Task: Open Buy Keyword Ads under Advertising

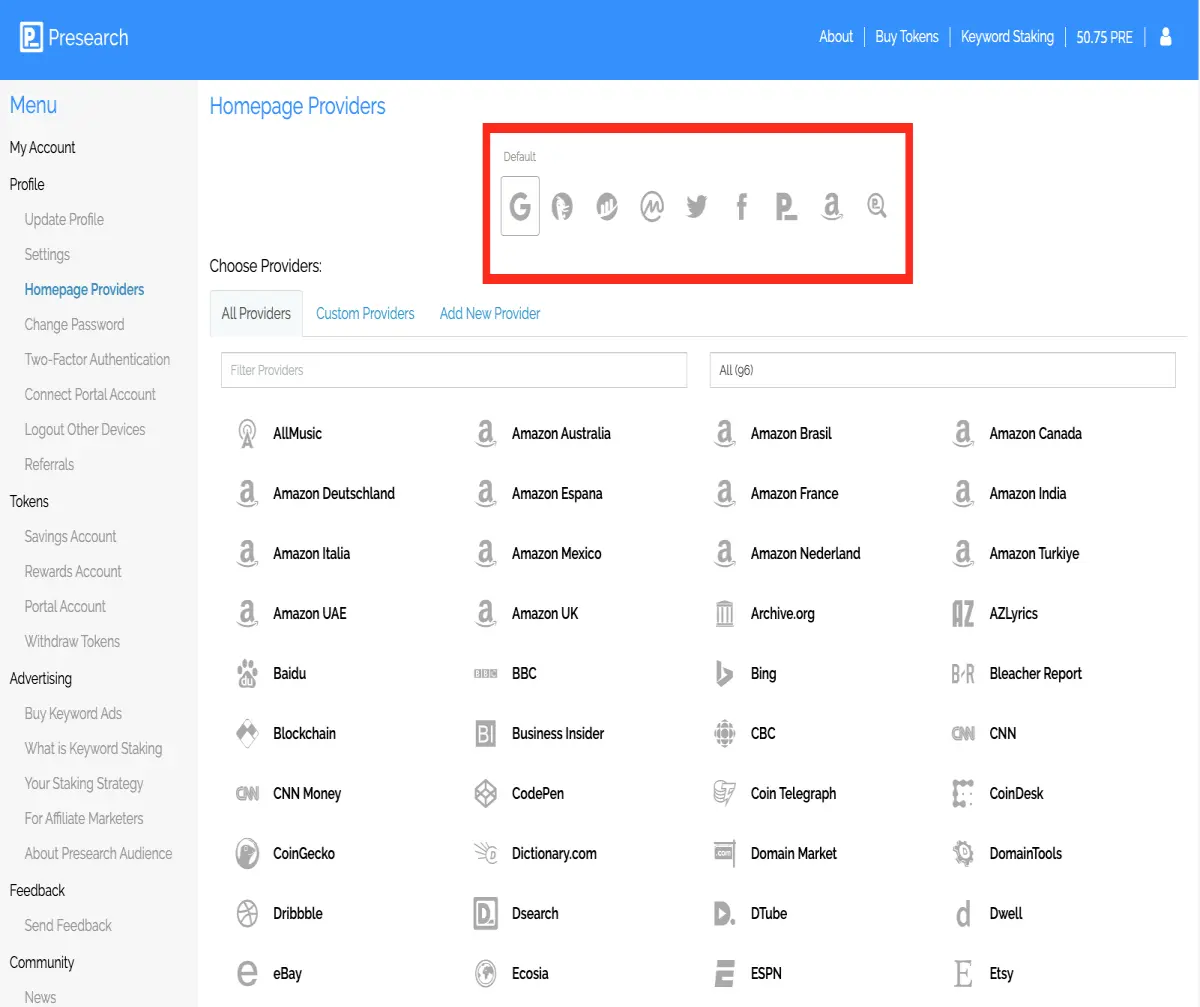Action: tap(73, 714)
